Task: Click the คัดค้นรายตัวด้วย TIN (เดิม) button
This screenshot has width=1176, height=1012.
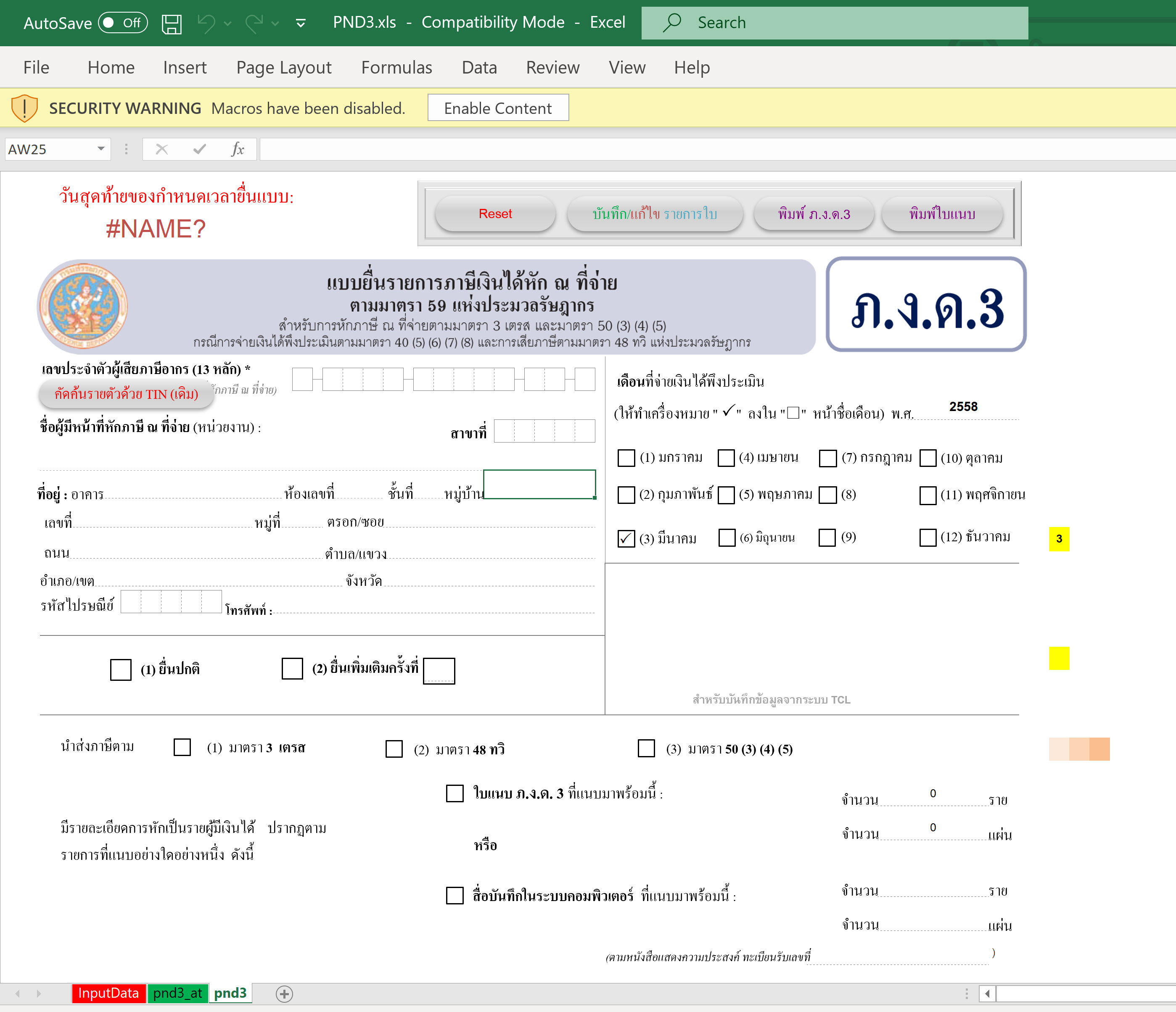Action: point(126,394)
